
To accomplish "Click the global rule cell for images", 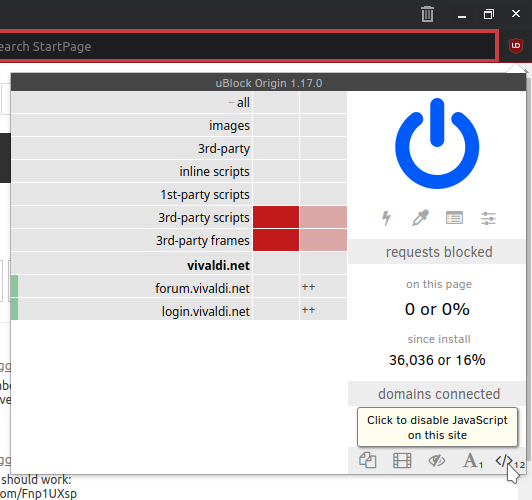I will (276, 125).
